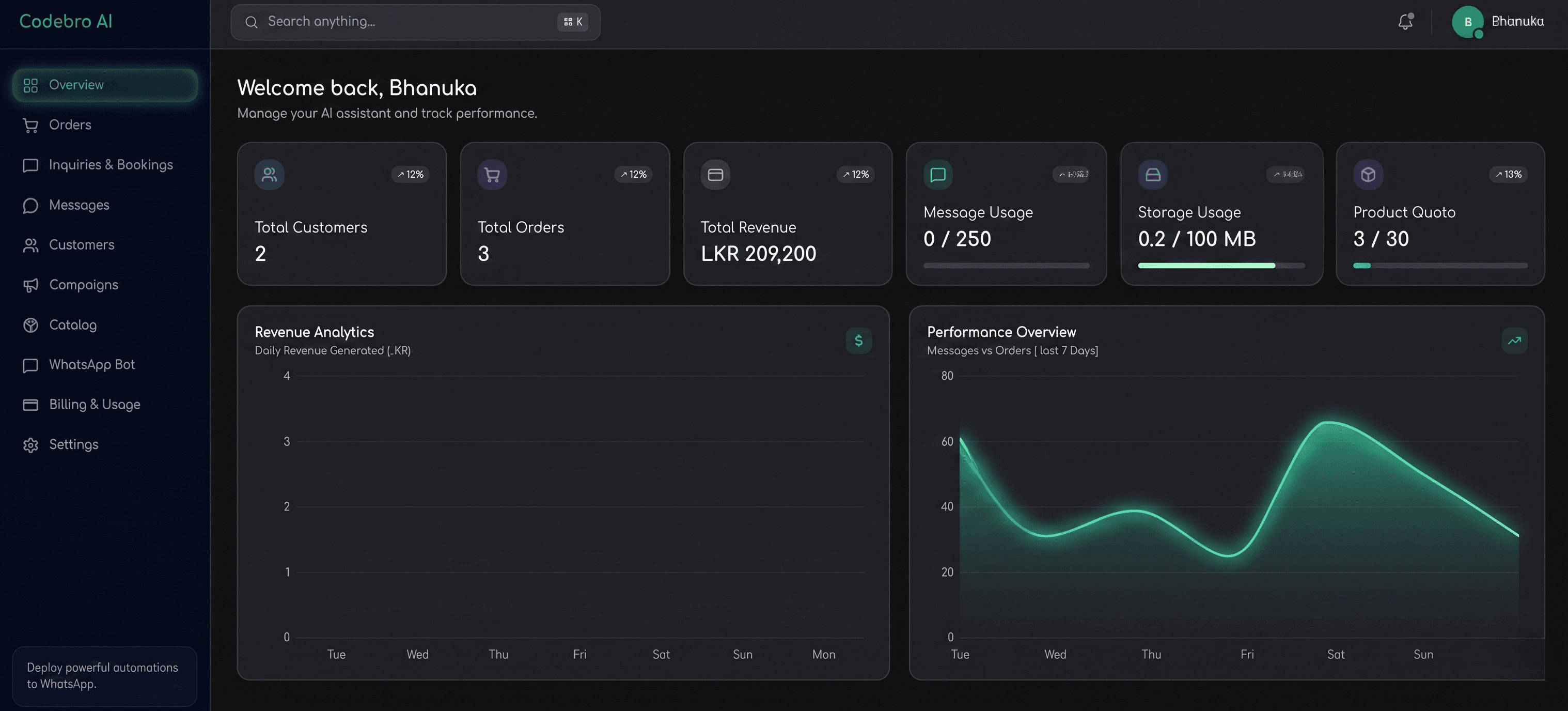Click the Product Quota box icon

1368,175
